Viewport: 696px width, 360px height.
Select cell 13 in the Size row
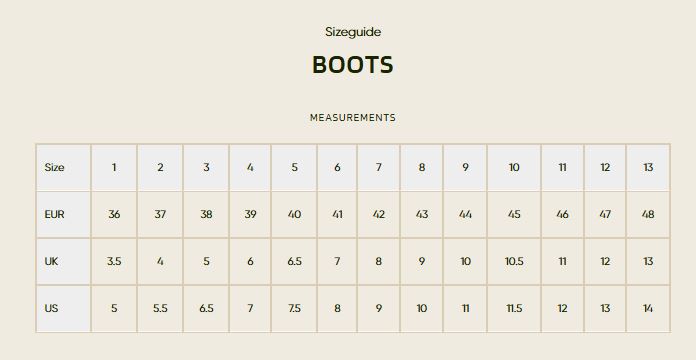[x=648, y=167]
